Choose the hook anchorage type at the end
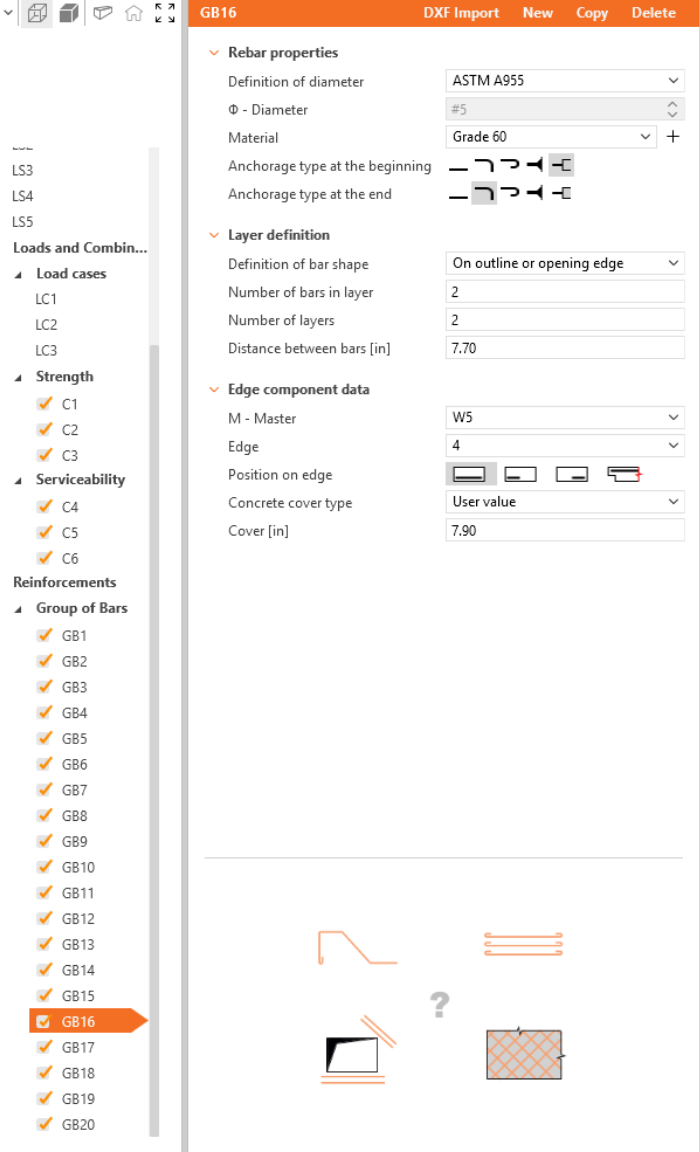 point(510,194)
